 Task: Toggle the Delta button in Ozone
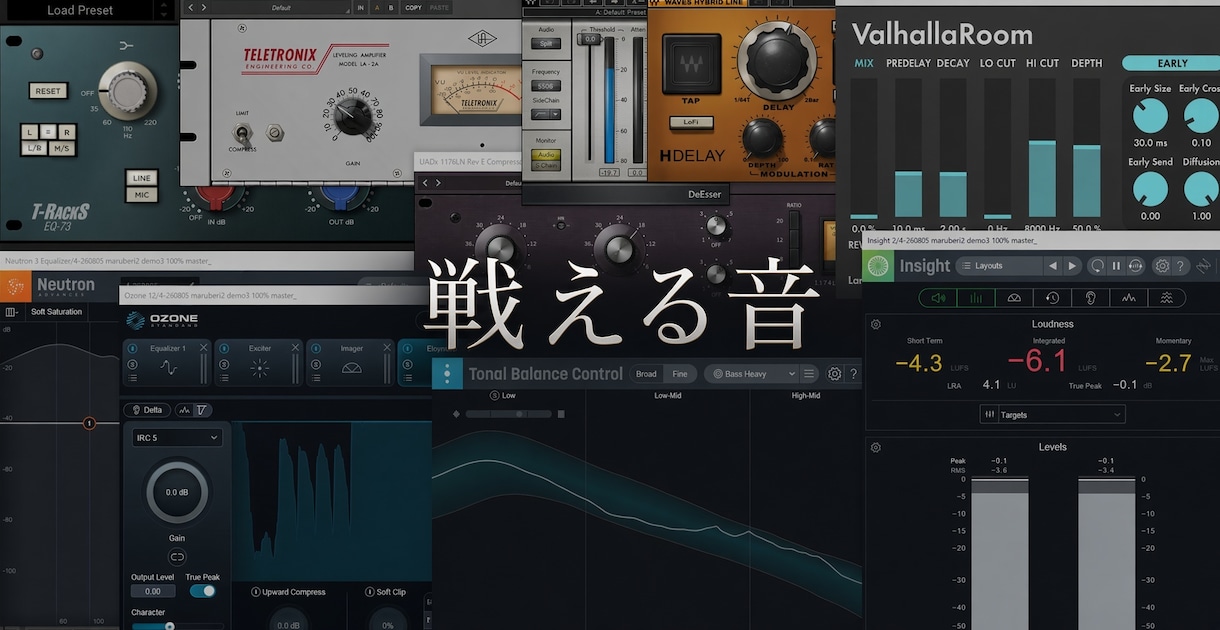click(x=146, y=410)
